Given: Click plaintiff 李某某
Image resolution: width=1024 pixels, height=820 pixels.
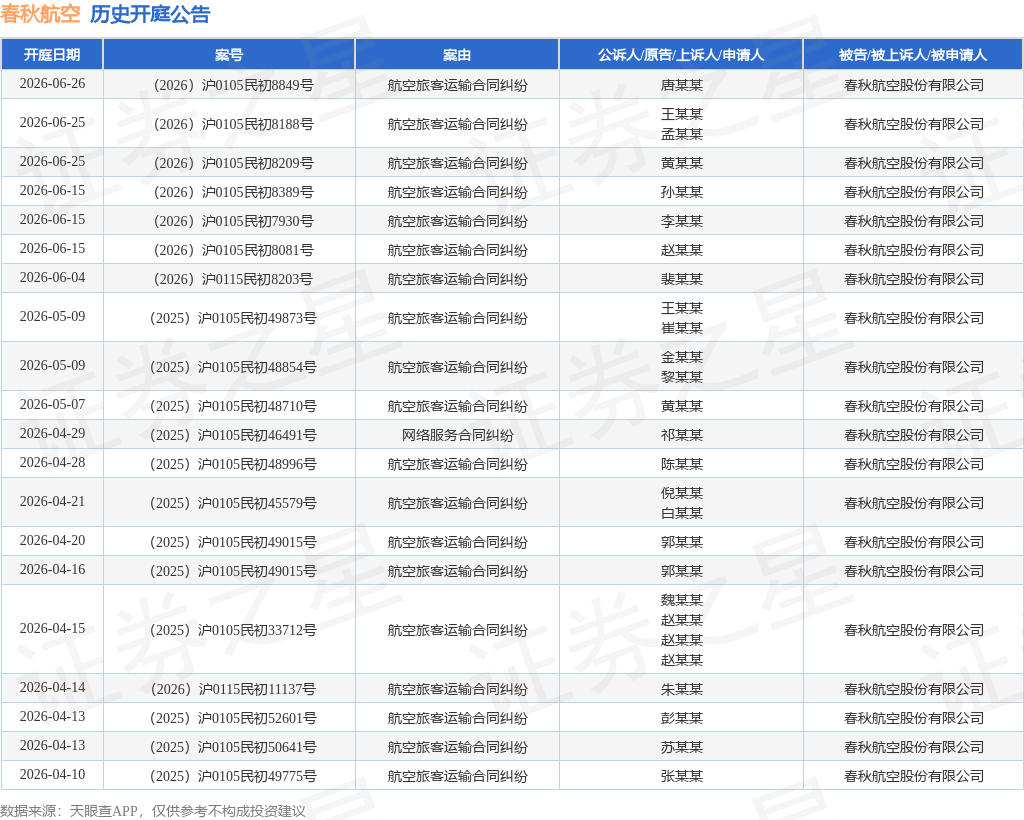Looking at the screenshot, I should click(x=682, y=221).
